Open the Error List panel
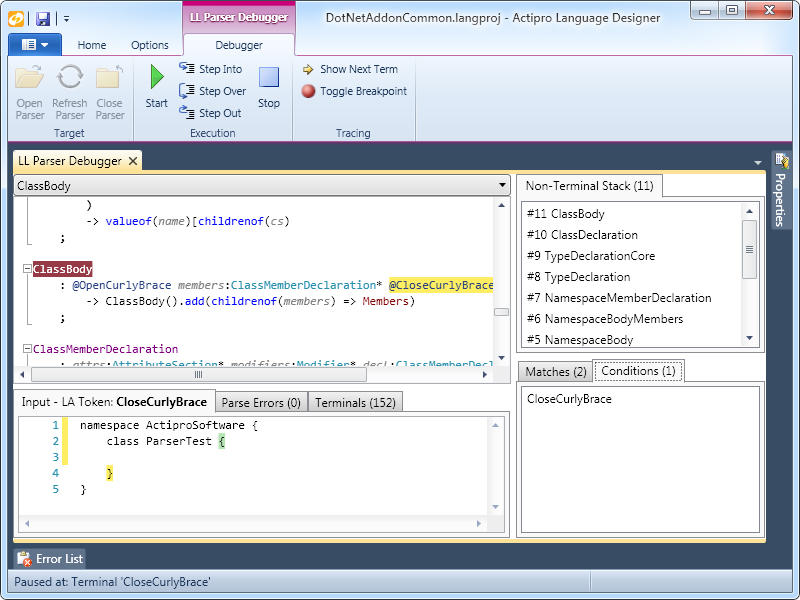The height and width of the screenshot is (600, 800). [x=48, y=559]
